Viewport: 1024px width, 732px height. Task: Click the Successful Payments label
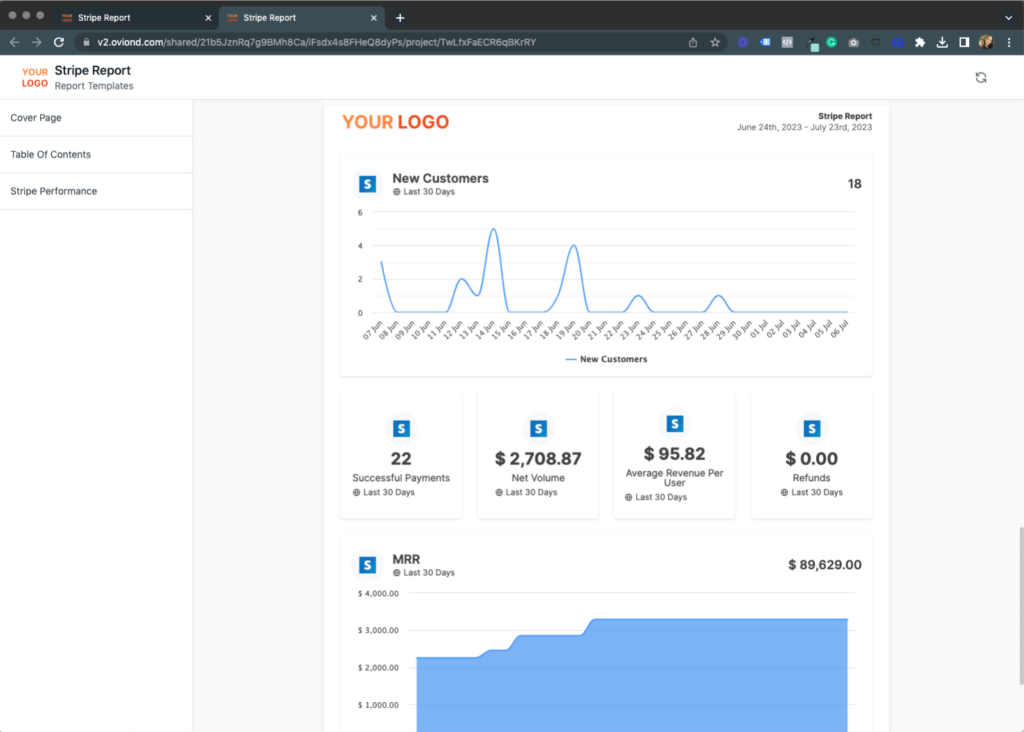pyautogui.click(x=401, y=478)
